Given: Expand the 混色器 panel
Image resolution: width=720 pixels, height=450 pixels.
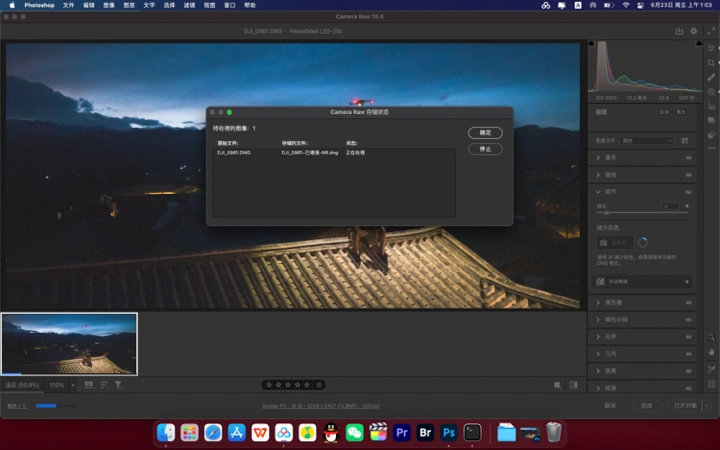Looking at the screenshot, I should (613, 302).
